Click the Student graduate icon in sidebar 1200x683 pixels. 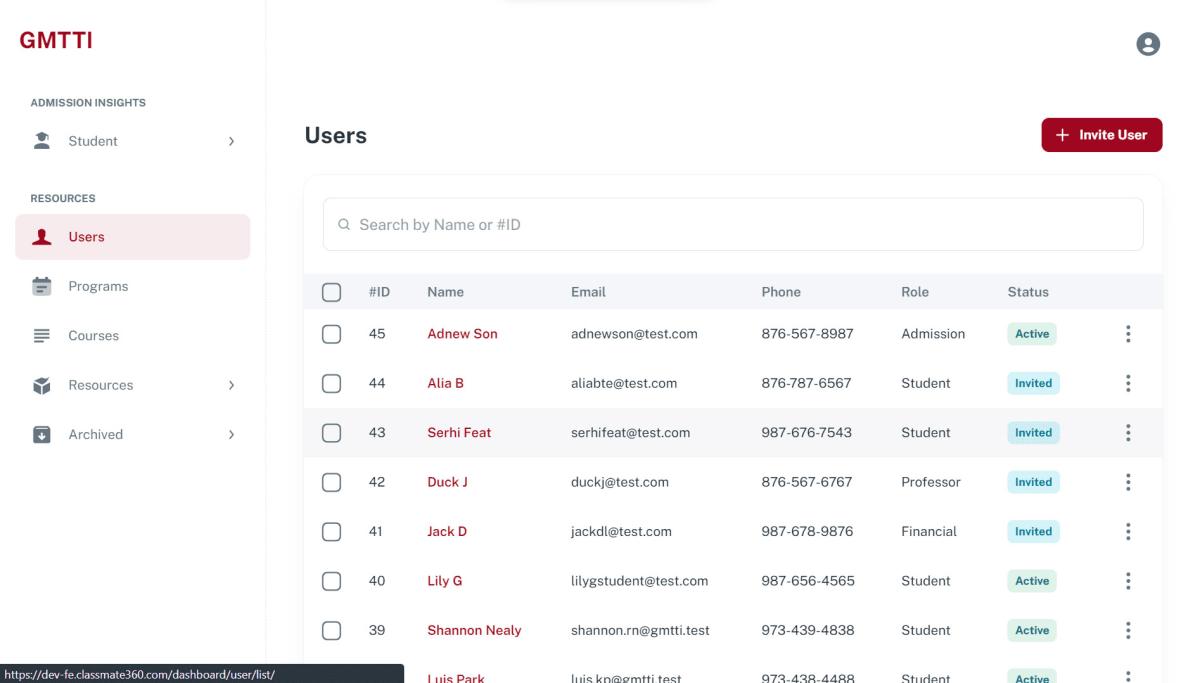coord(42,141)
